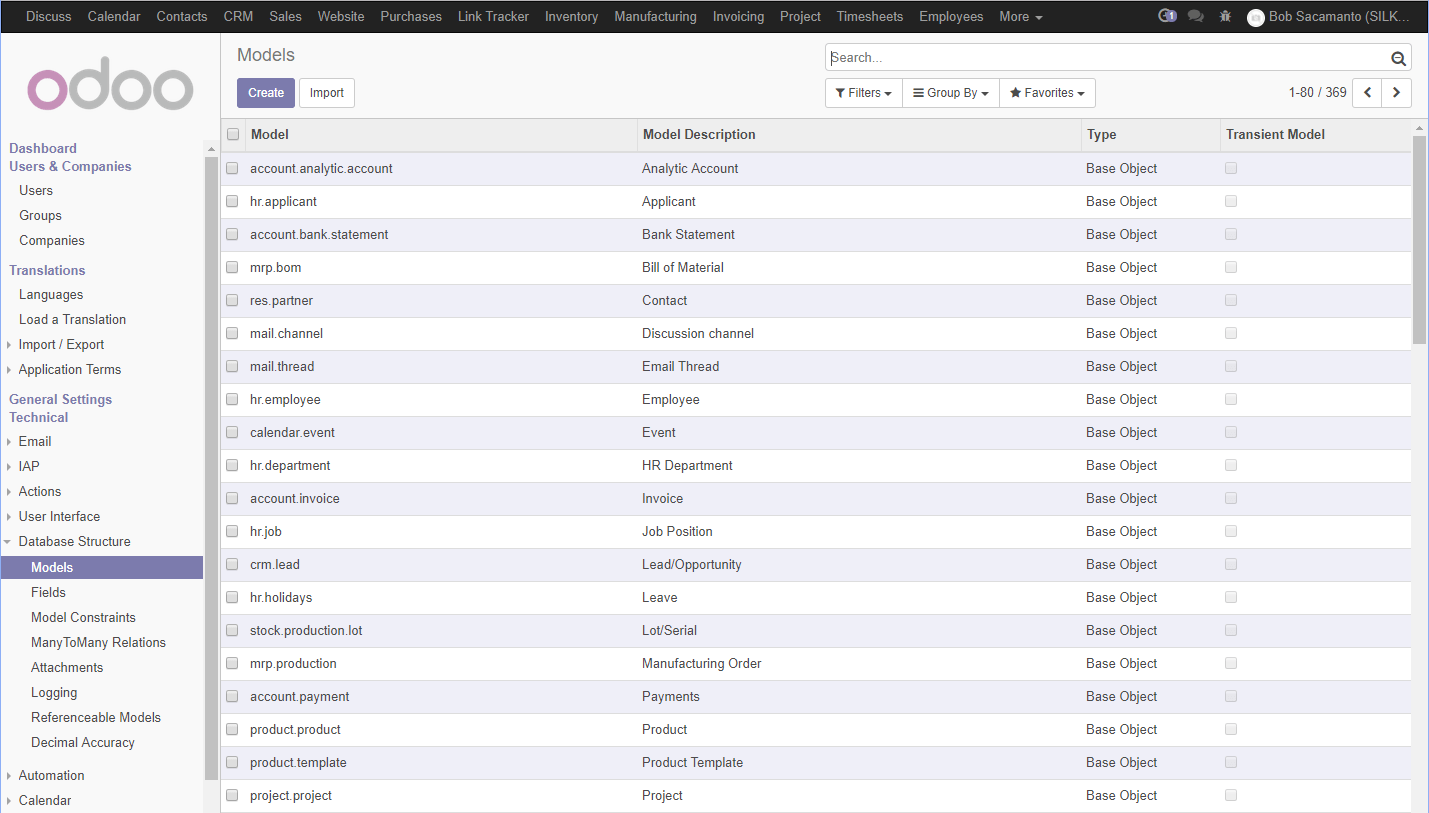Go to the next page of models

point(1397,93)
